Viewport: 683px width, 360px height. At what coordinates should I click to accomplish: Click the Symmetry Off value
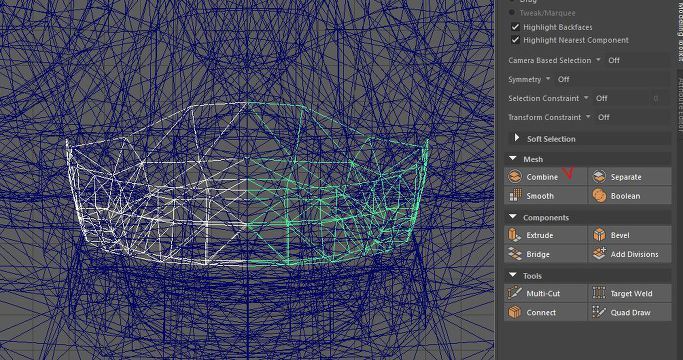pyautogui.click(x=563, y=79)
